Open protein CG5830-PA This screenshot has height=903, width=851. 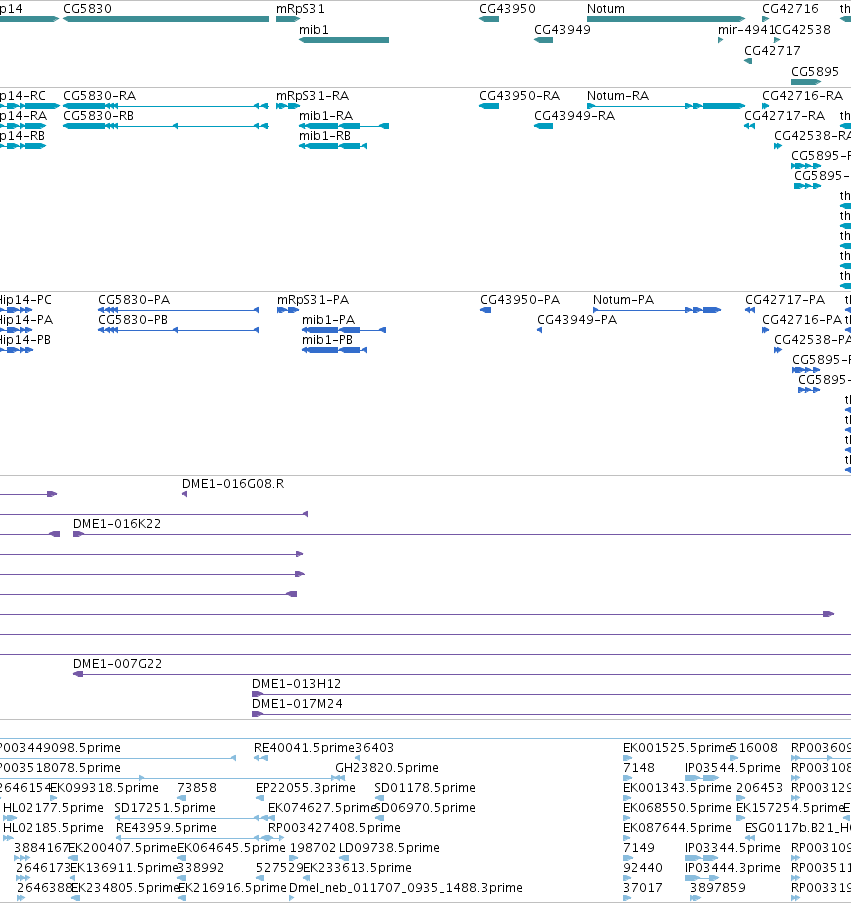(x=178, y=310)
